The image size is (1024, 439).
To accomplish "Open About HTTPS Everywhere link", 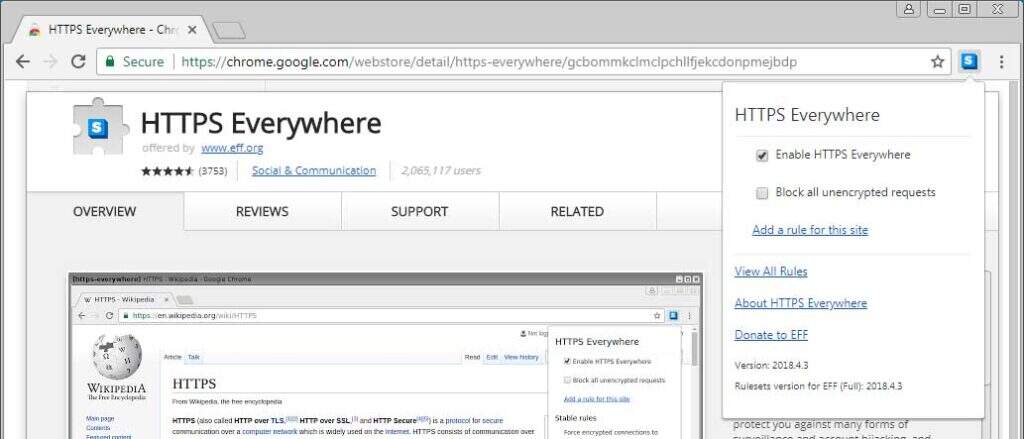I will pyautogui.click(x=800, y=303).
